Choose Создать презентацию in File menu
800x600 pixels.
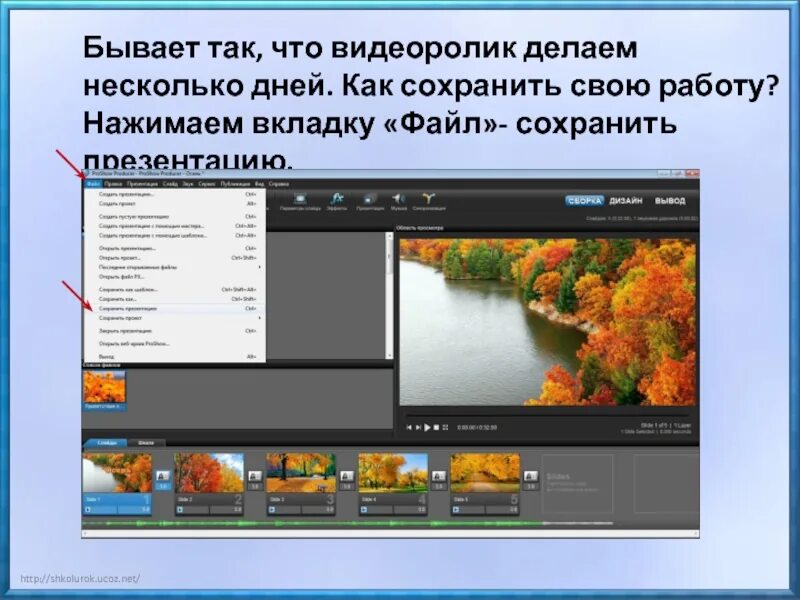tap(175, 194)
